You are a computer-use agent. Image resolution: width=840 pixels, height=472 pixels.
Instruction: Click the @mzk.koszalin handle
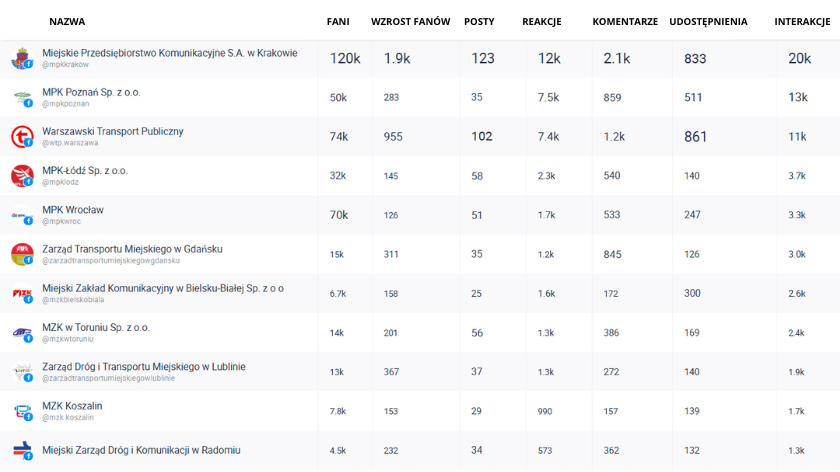click(69, 417)
